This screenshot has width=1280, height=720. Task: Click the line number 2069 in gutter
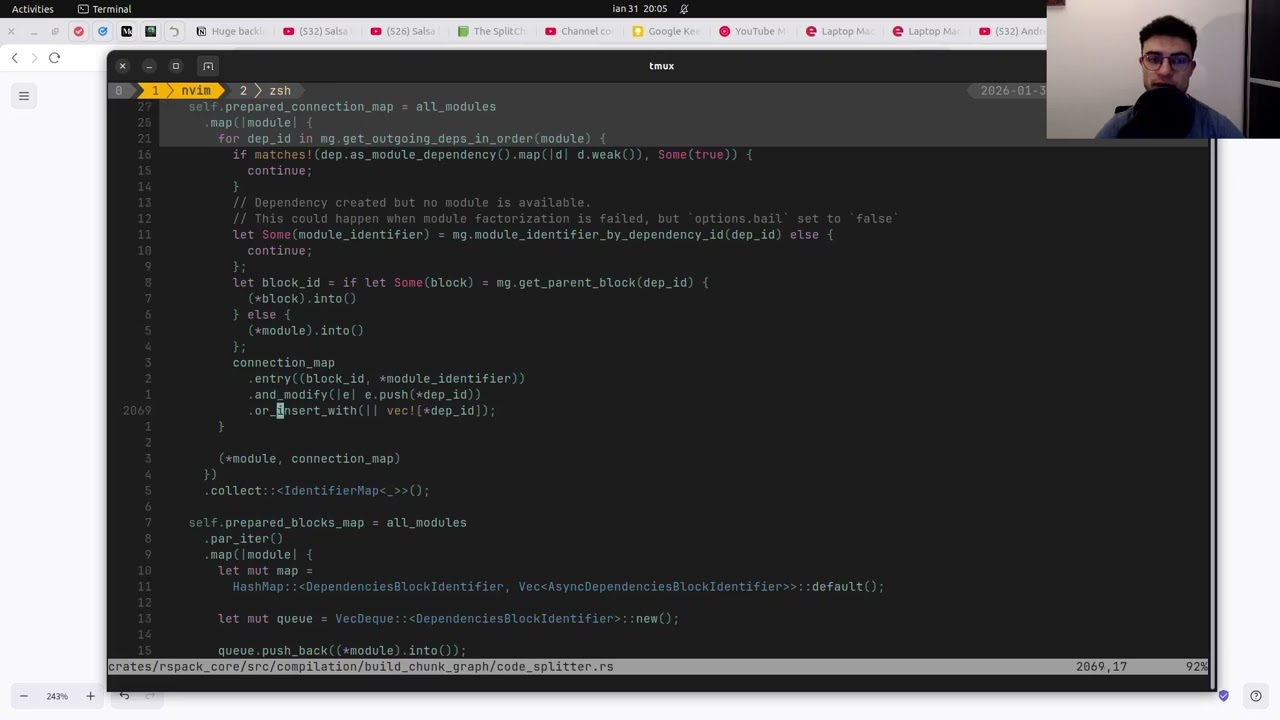[137, 411]
